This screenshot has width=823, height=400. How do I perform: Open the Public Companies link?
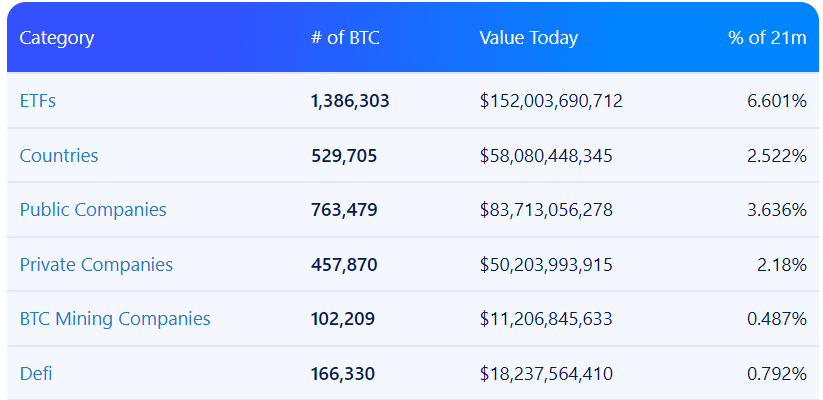coord(93,210)
